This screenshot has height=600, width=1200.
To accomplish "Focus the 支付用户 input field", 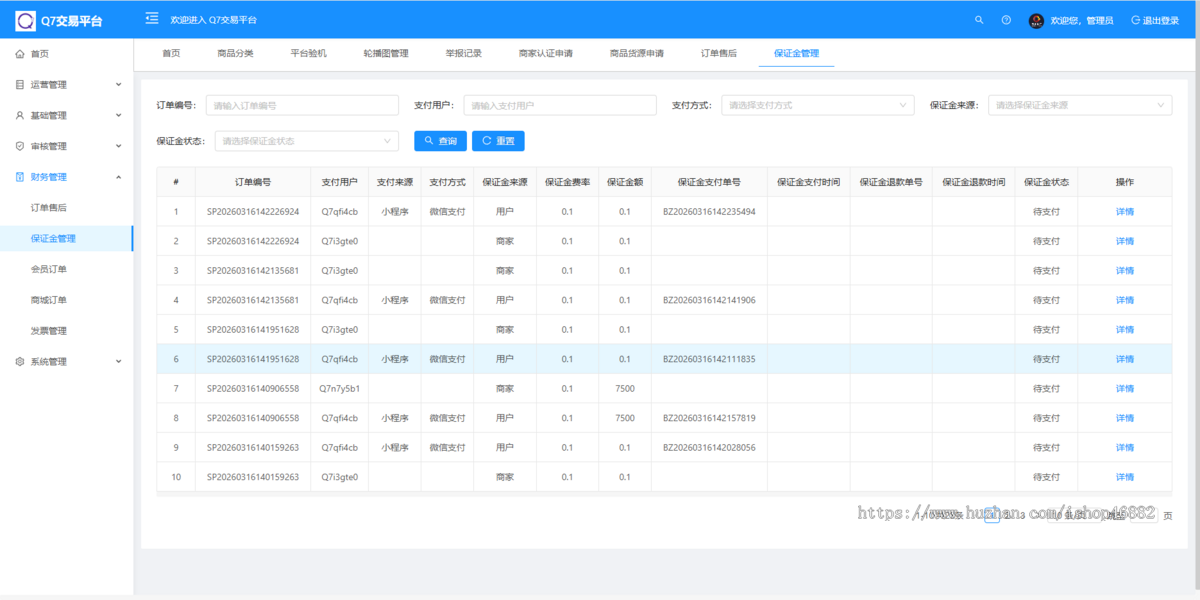I will click(x=560, y=105).
